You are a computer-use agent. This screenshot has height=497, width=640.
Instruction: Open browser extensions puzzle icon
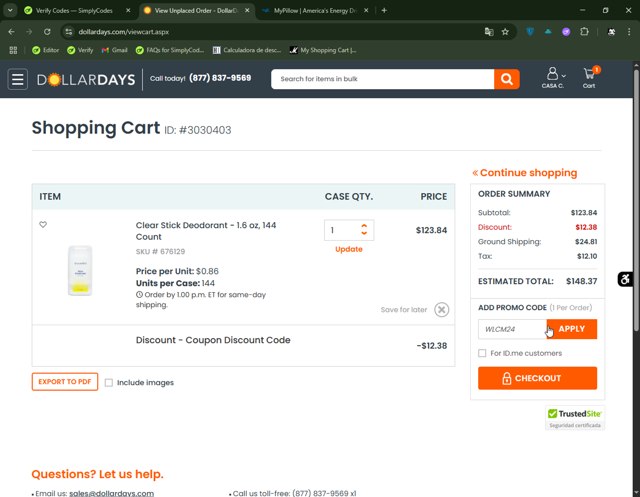(584, 32)
